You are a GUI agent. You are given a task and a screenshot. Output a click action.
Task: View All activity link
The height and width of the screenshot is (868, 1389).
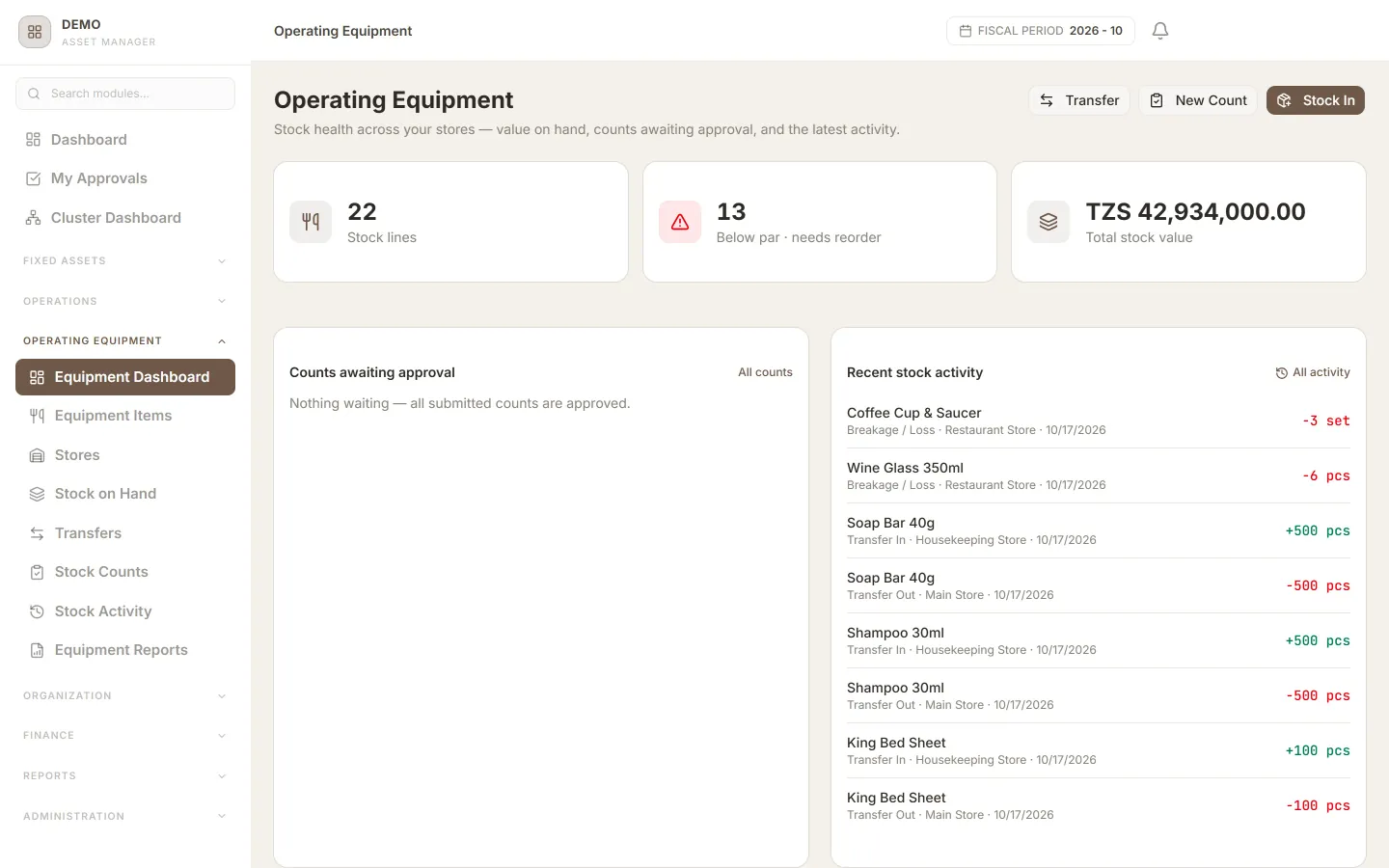tap(1313, 372)
